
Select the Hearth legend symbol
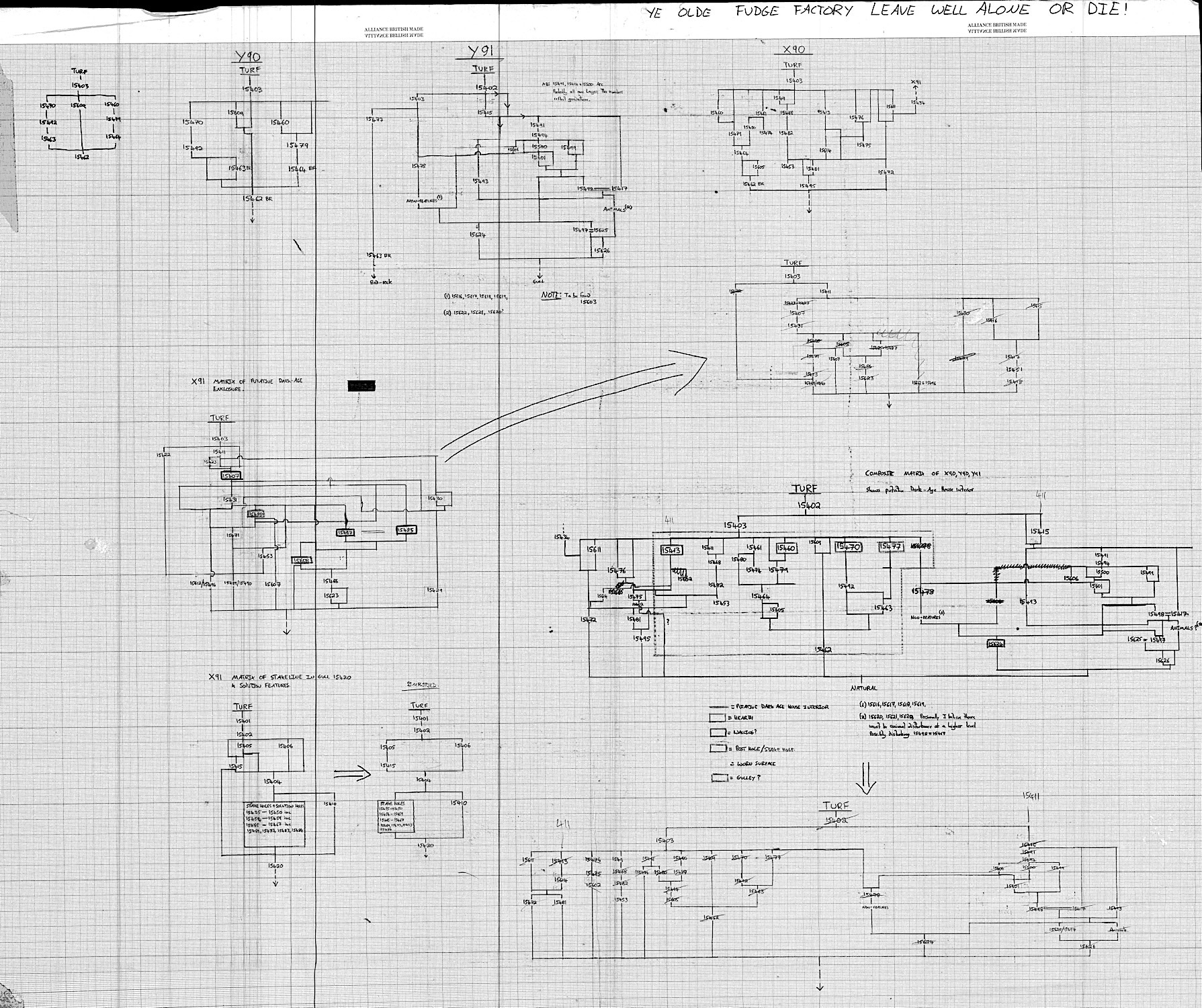pos(718,718)
